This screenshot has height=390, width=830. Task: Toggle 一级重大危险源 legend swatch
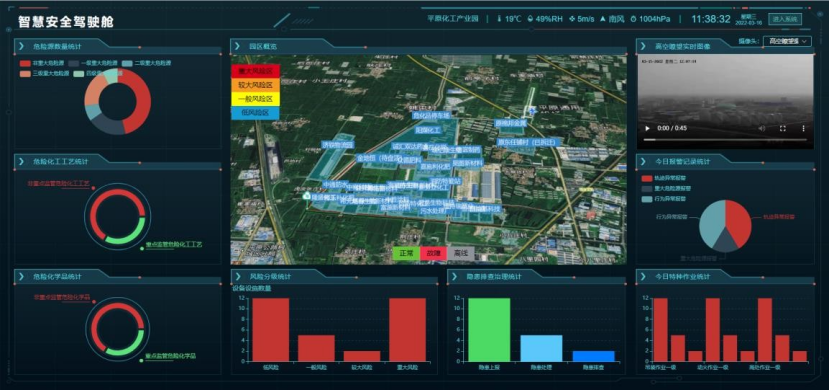pos(74,63)
